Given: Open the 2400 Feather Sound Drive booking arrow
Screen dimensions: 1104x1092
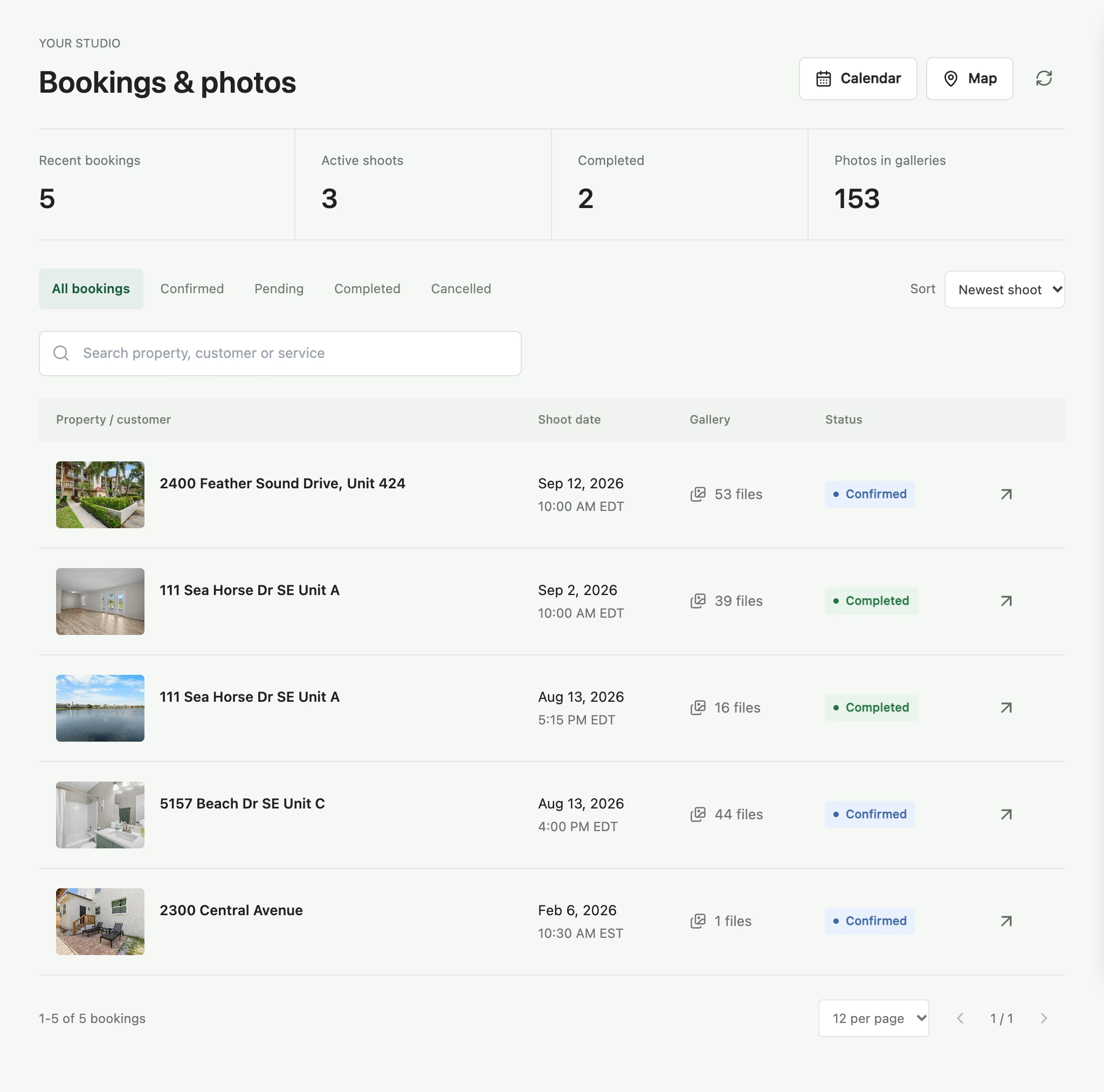Looking at the screenshot, I should [x=1006, y=494].
